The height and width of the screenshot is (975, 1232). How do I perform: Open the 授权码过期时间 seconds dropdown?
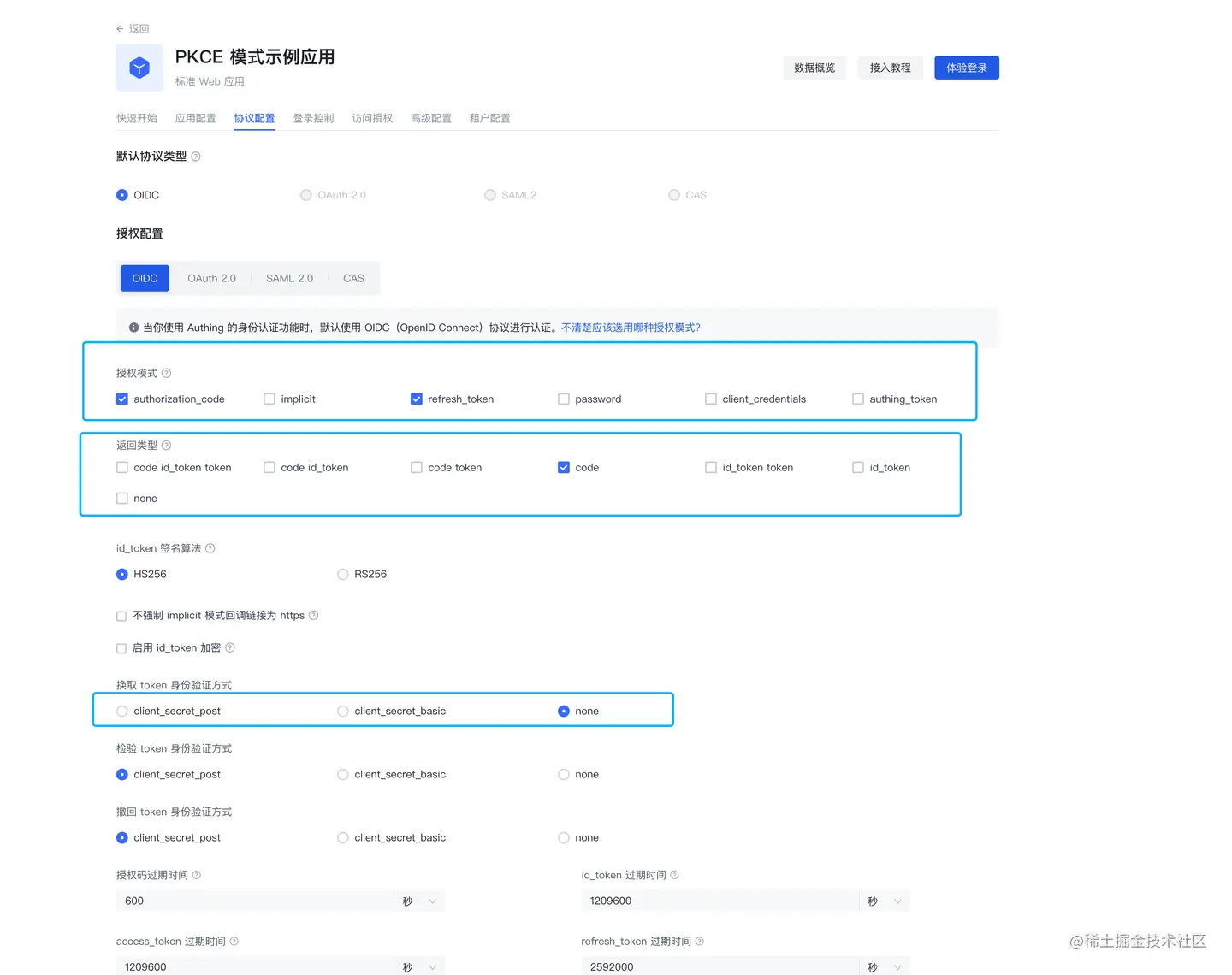(x=419, y=901)
